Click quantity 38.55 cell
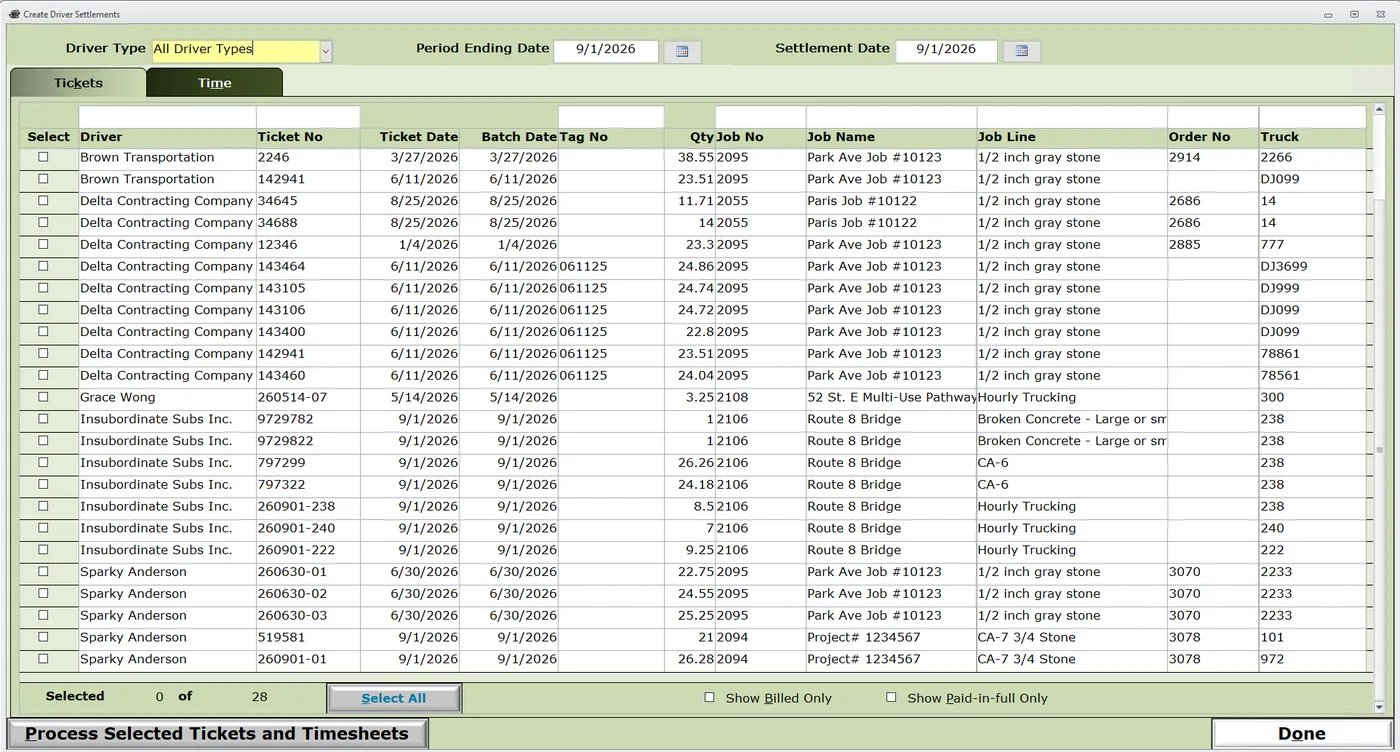This screenshot has height=752, width=1400. (690, 157)
